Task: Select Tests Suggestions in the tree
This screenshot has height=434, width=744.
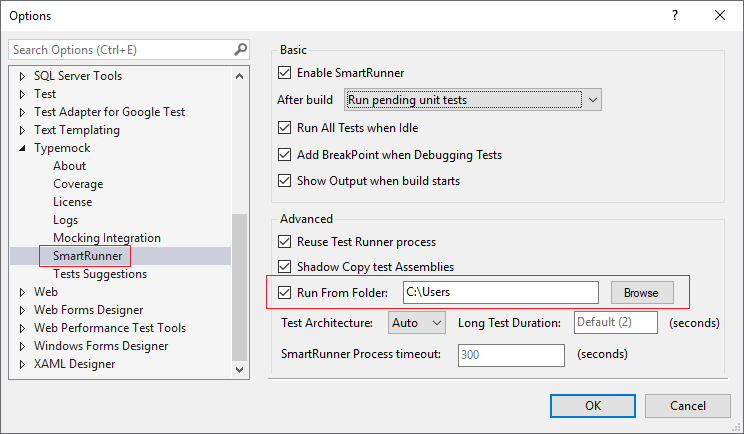Action: (x=100, y=274)
